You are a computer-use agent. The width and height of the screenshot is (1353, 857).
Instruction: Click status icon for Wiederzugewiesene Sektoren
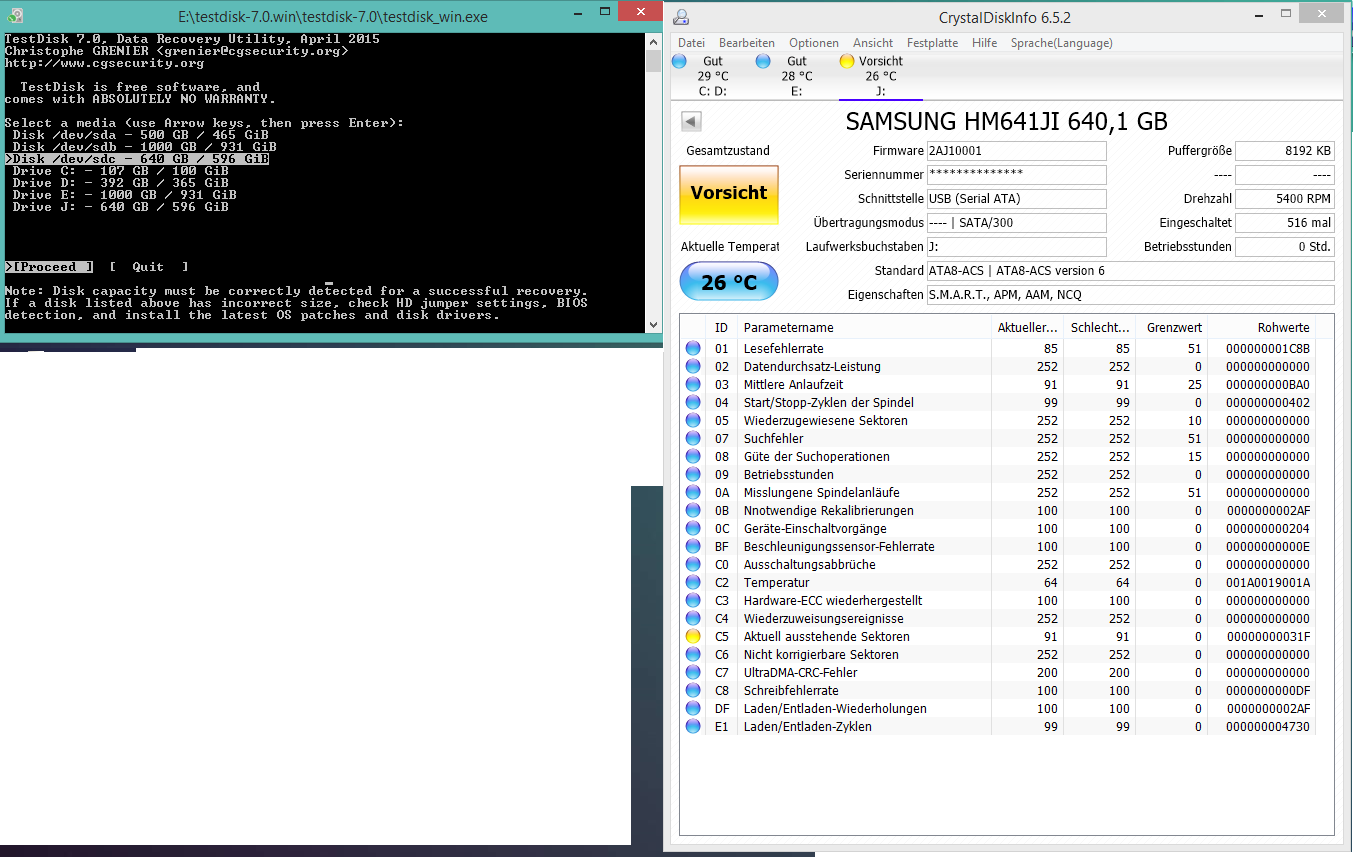(x=693, y=420)
